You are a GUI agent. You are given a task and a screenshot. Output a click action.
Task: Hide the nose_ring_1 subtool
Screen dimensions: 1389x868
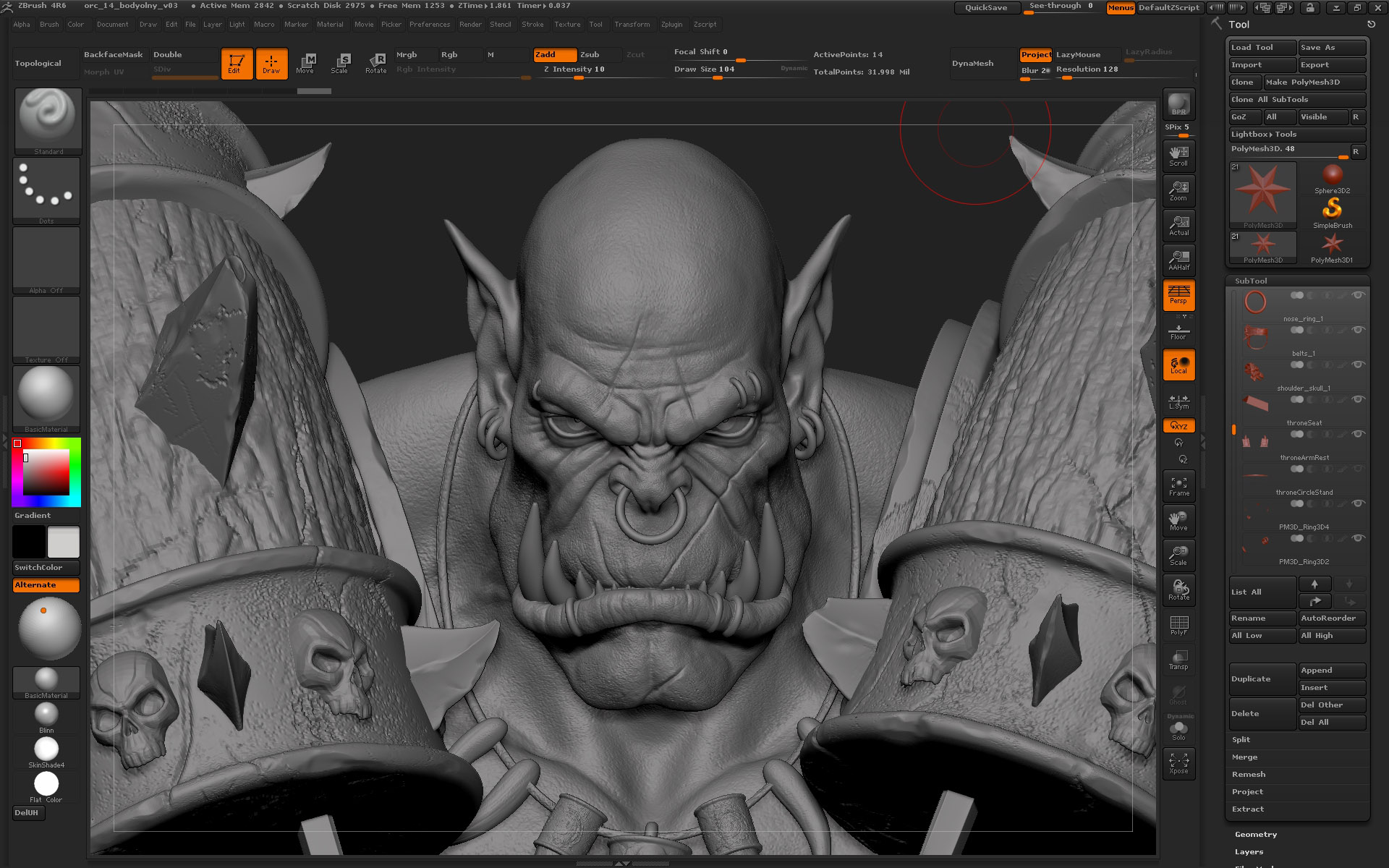coord(1358,295)
